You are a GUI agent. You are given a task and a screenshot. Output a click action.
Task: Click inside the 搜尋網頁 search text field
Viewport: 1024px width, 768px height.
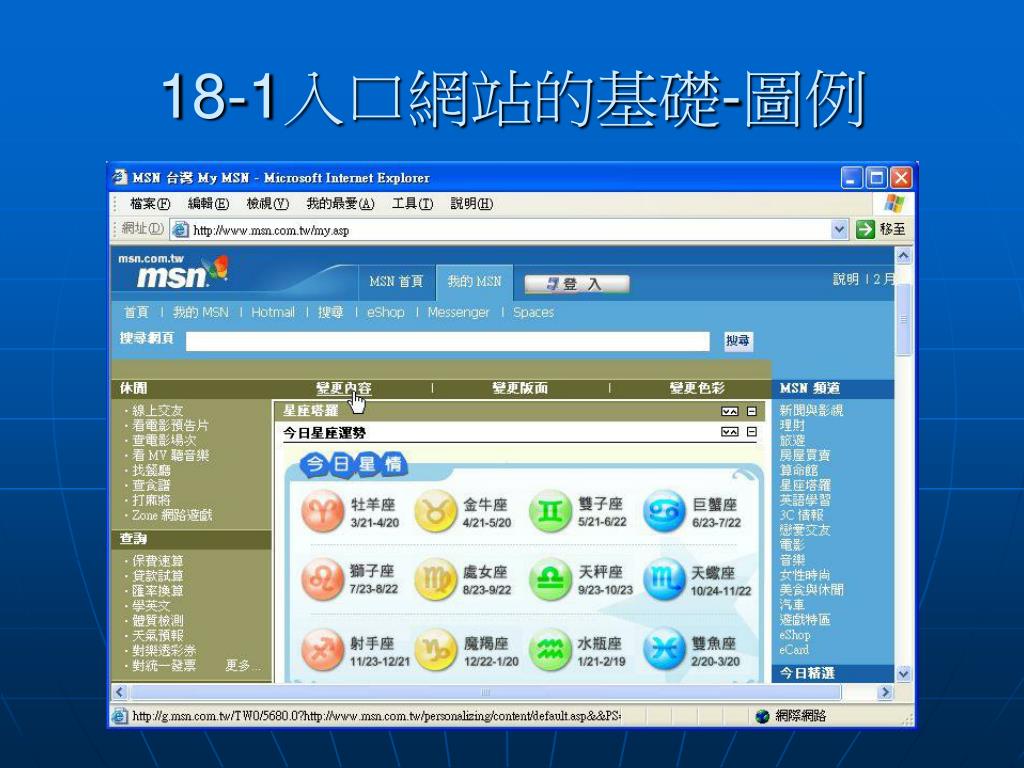tap(447, 342)
